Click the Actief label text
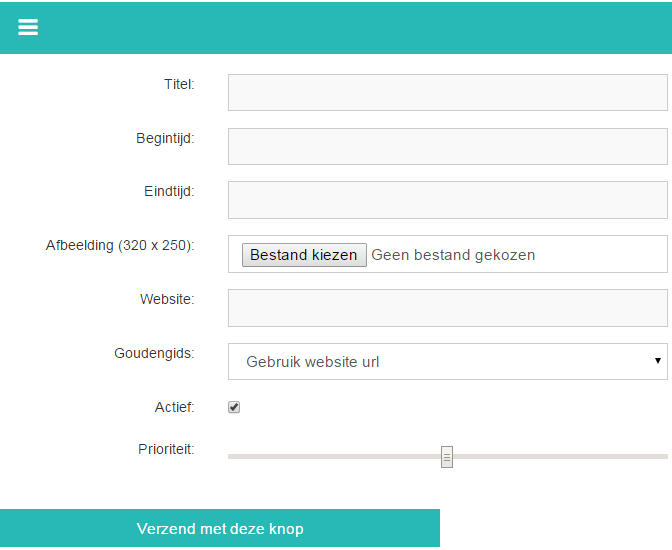This screenshot has width=672, height=550. pyautogui.click(x=174, y=407)
